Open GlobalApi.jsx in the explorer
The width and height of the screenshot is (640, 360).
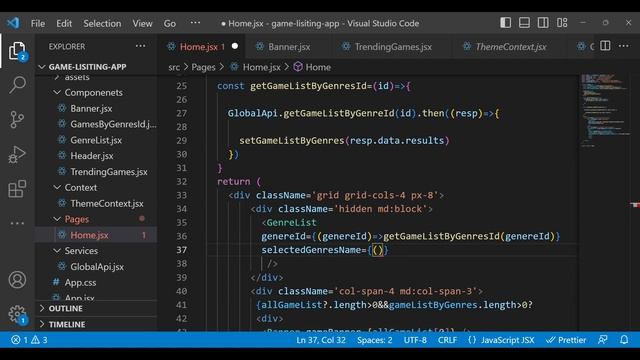(x=97, y=267)
